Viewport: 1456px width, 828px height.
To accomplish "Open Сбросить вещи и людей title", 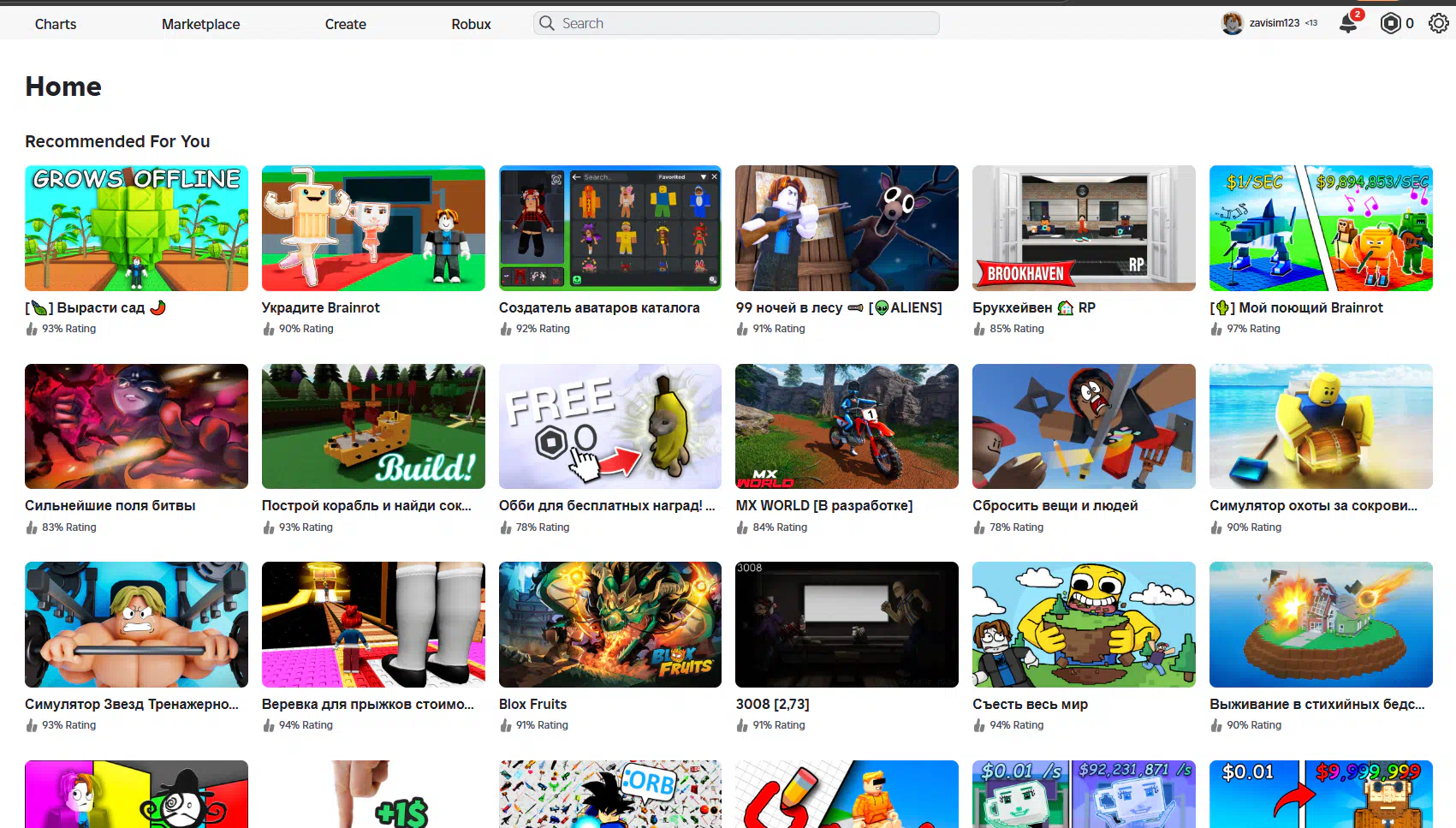I will click(x=1055, y=505).
